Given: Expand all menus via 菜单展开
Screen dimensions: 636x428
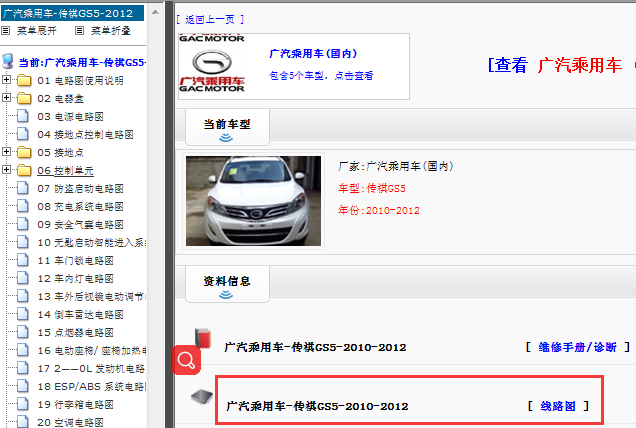Looking at the screenshot, I should 37,30.
